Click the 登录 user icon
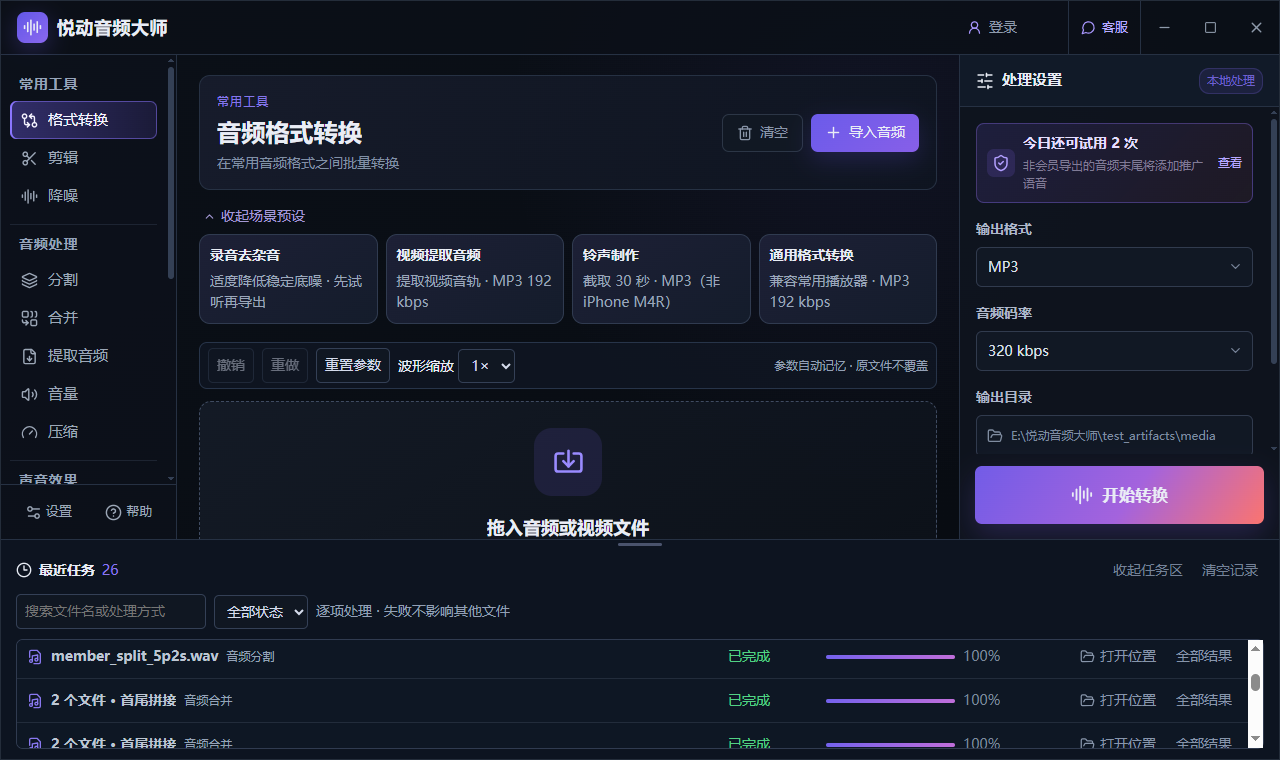The width and height of the screenshot is (1280, 760). (x=975, y=28)
